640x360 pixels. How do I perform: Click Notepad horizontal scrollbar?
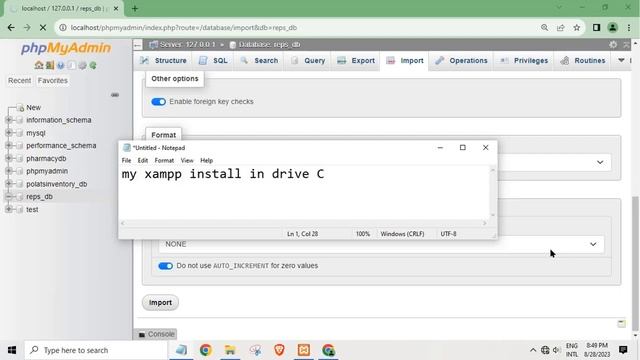pyautogui.click(x=304, y=223)
